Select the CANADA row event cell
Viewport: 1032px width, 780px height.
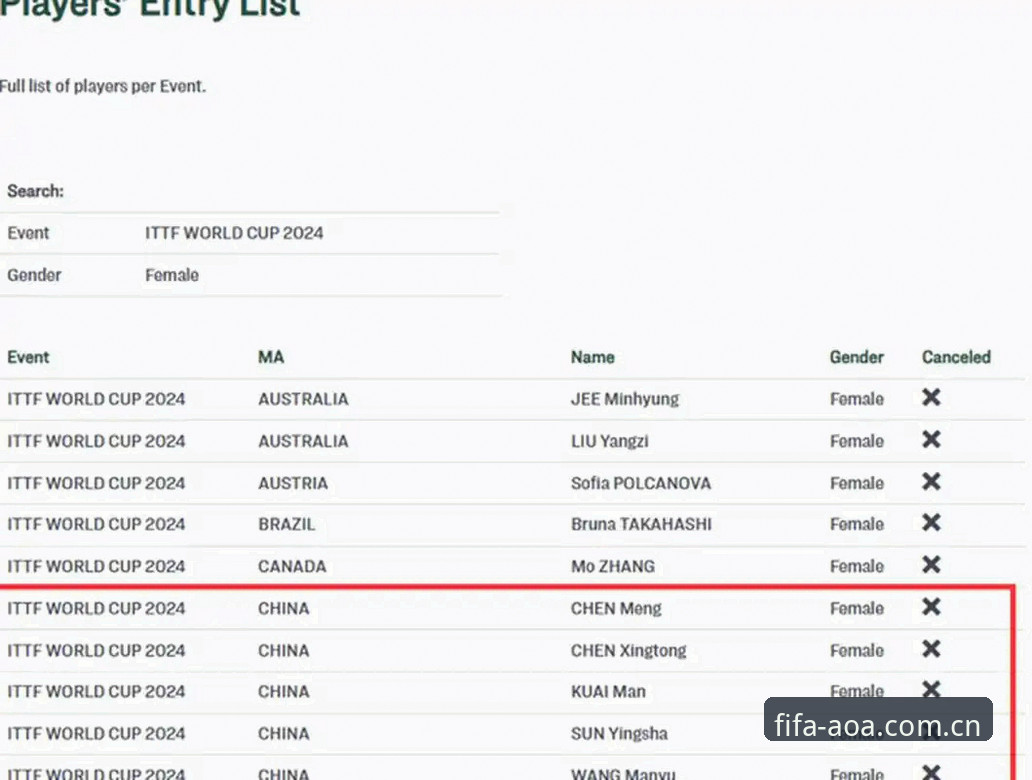(x=96, y=566)
